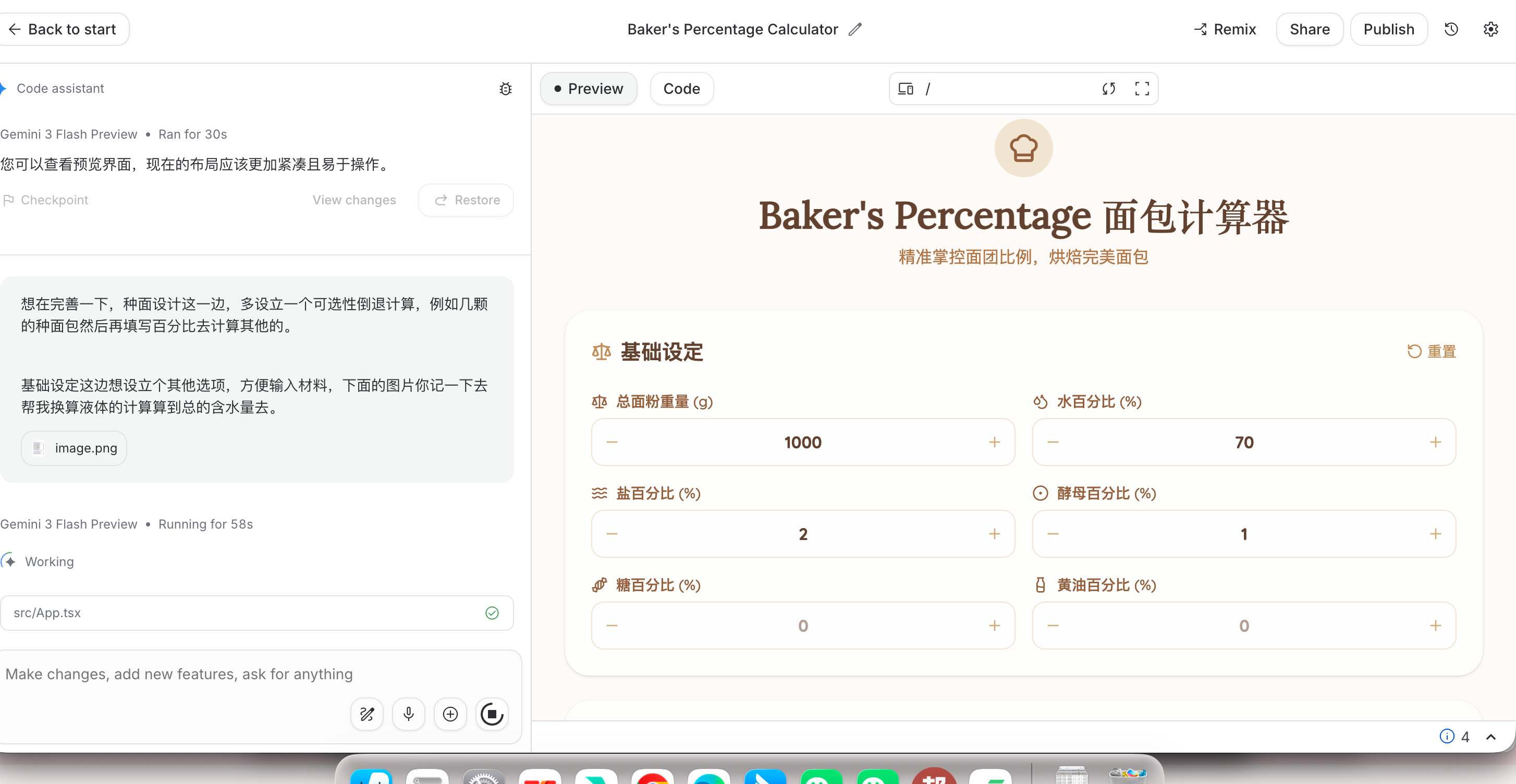Click the debug bug icon in assistant panel
Viewport: 1516px width, 784px height.
[x=505, y=89]
